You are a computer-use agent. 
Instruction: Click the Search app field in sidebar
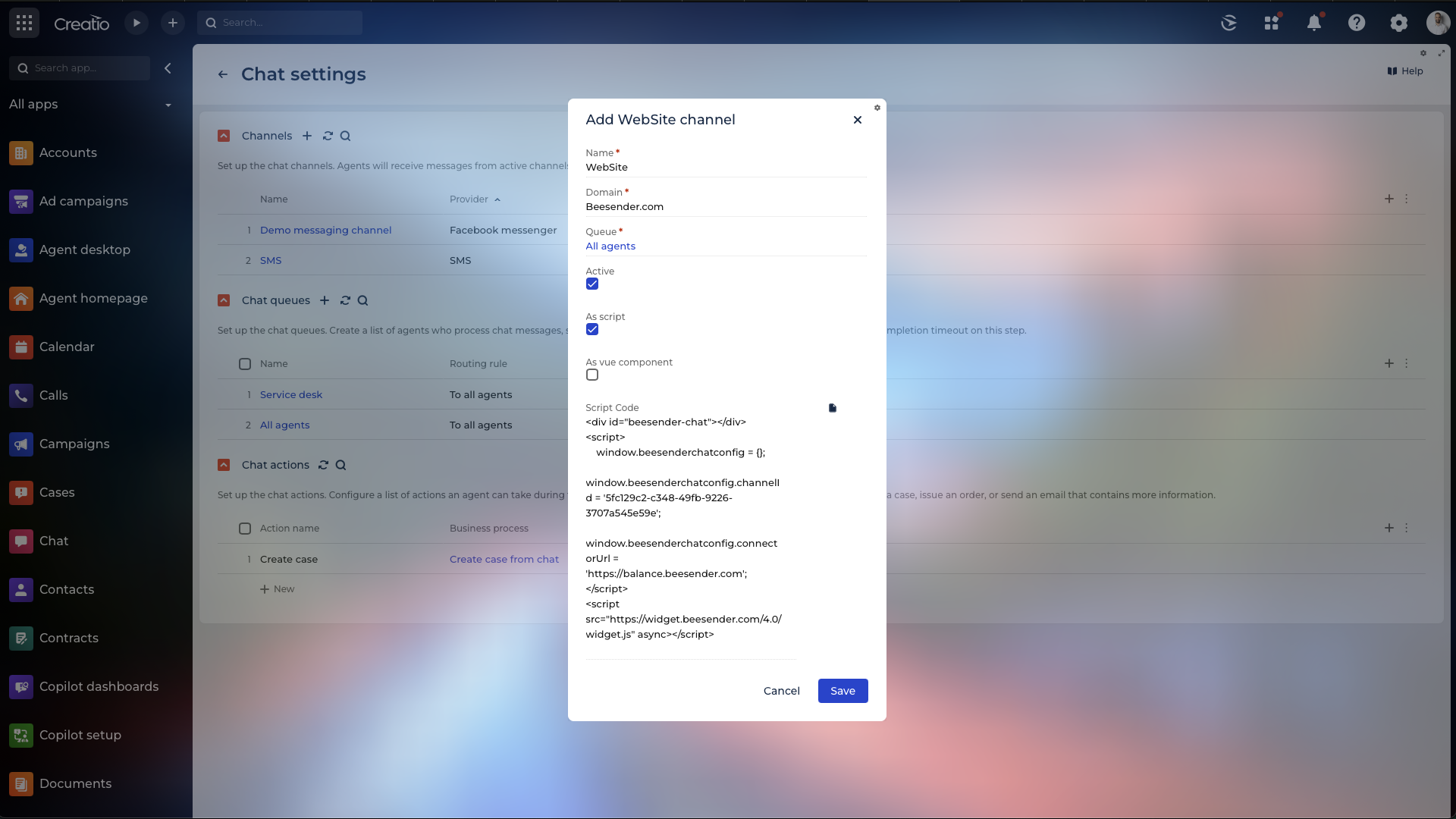[80, 68]
